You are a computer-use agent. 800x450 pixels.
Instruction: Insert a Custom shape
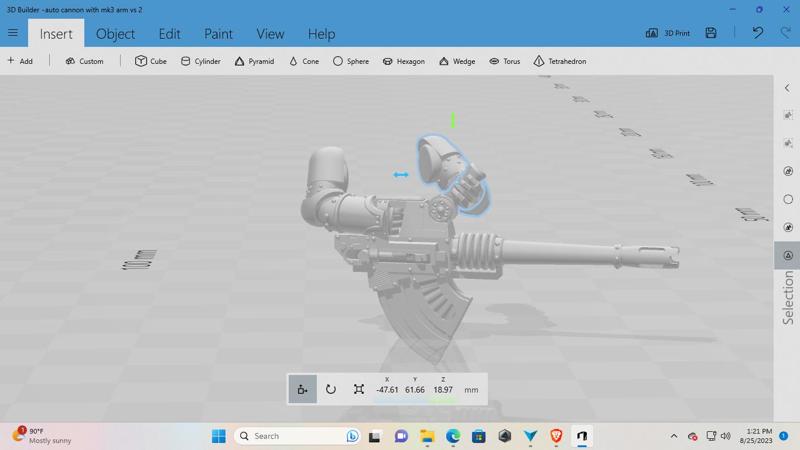(85, 61)
